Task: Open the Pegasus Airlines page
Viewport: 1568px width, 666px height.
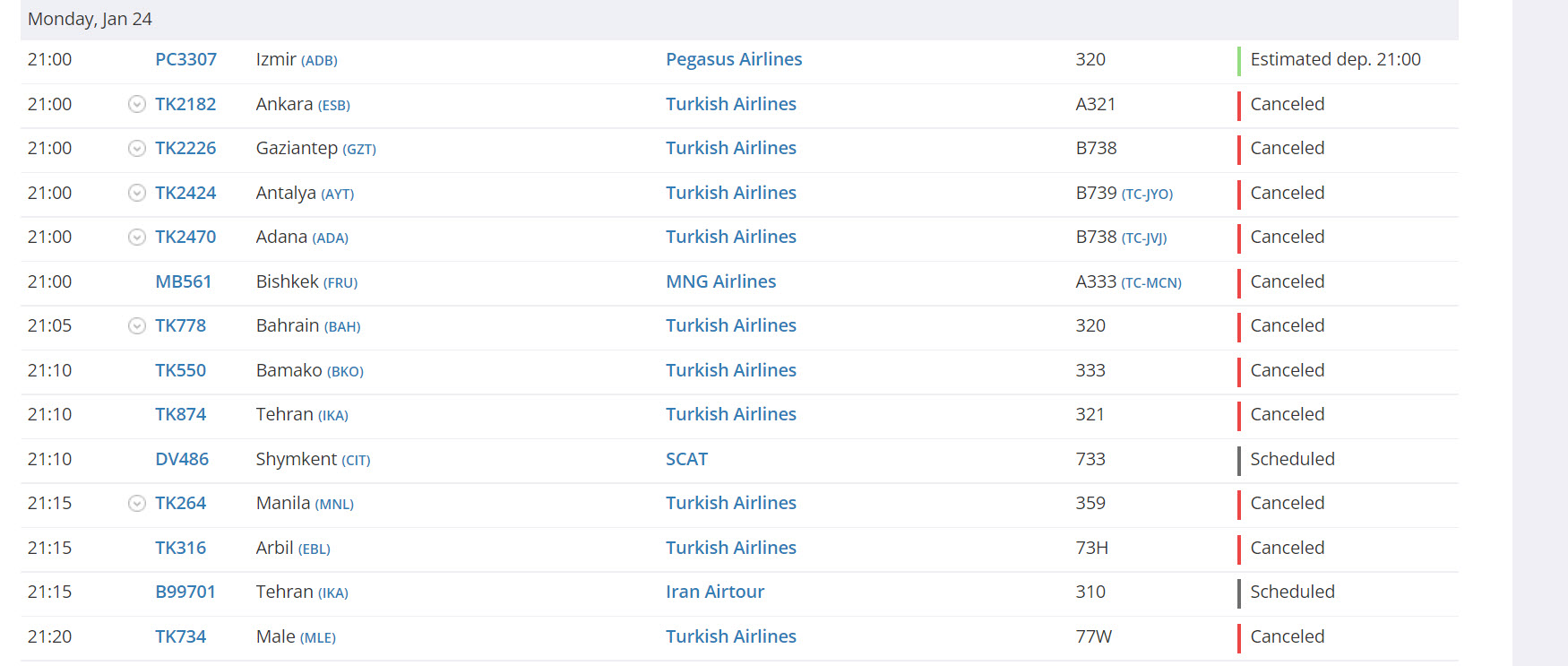Action: 733,60
